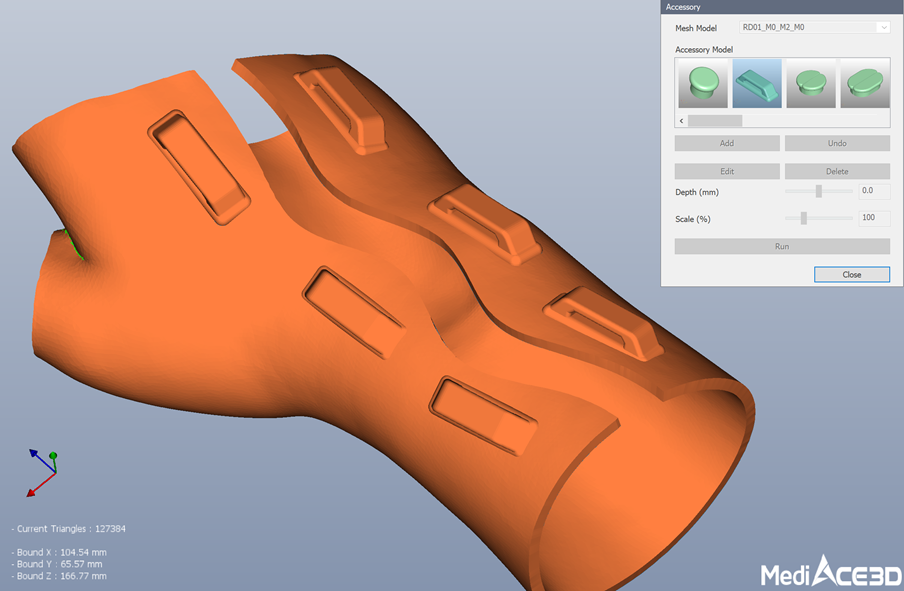
Task: Click the Bound Y : 65.57 mm text
Action: pos(56,564)
